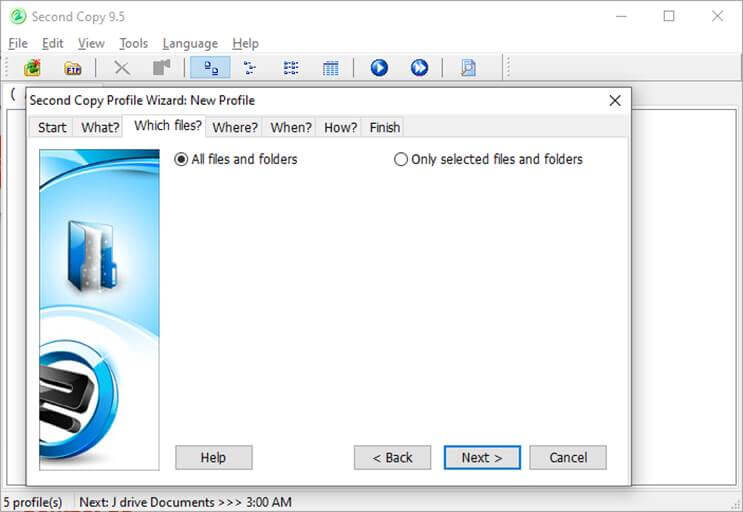Viewport: 743px width, 512px height.
Task: Open the Tools menu
Action: (134, 43)
